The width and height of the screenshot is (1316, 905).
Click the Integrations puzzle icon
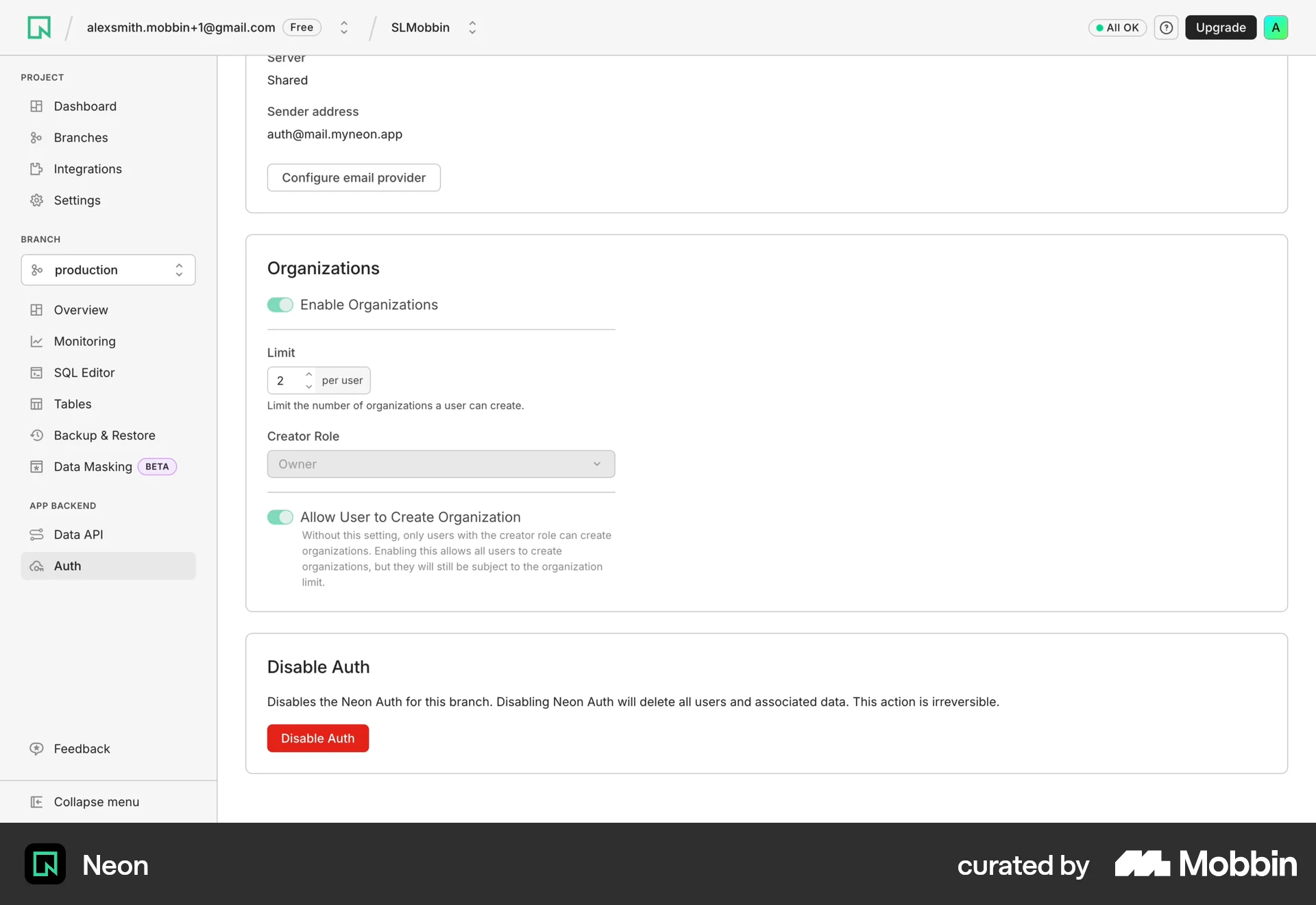tap(36, 169)
